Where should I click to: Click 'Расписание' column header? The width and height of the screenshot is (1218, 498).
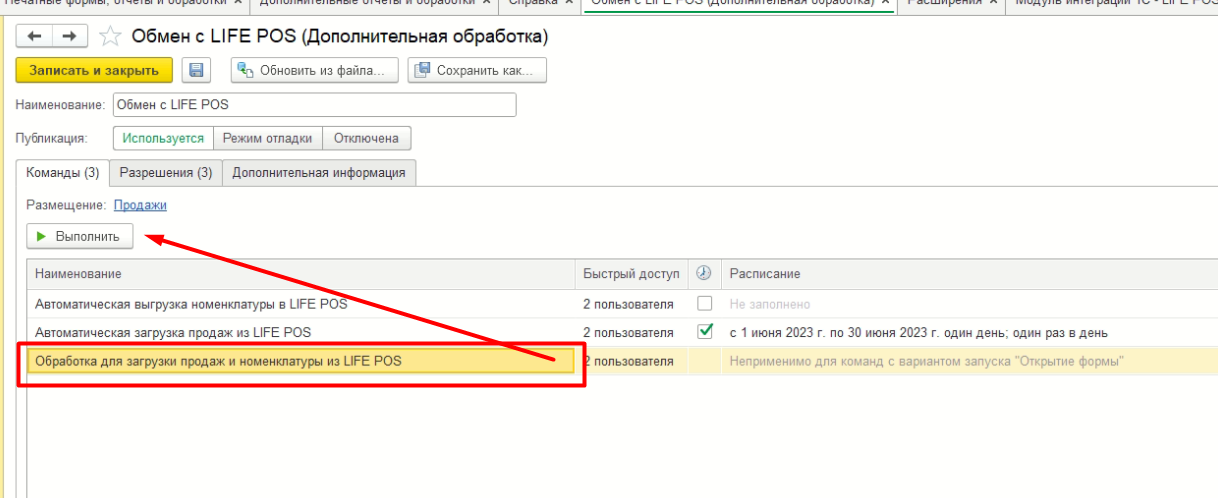click(x=968, y=274)
